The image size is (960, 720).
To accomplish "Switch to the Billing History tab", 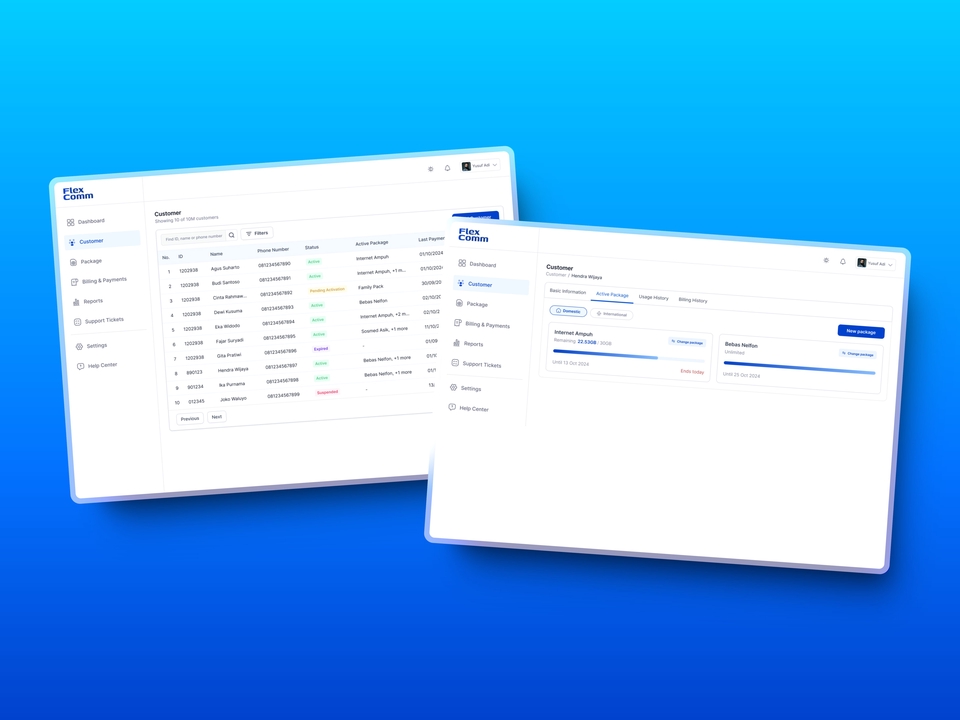I will pyautogui.click(x=692, y=300).
